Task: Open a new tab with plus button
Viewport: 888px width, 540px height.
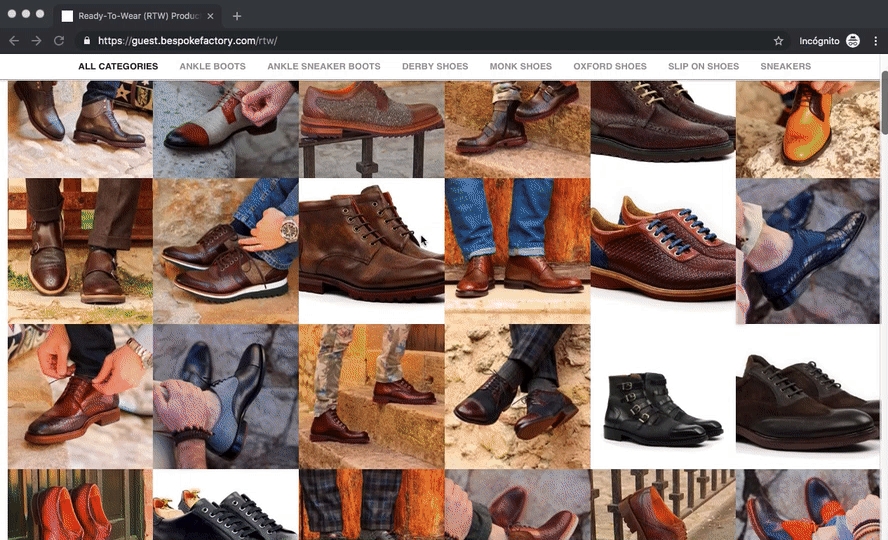Action: [x=237, y=16]
